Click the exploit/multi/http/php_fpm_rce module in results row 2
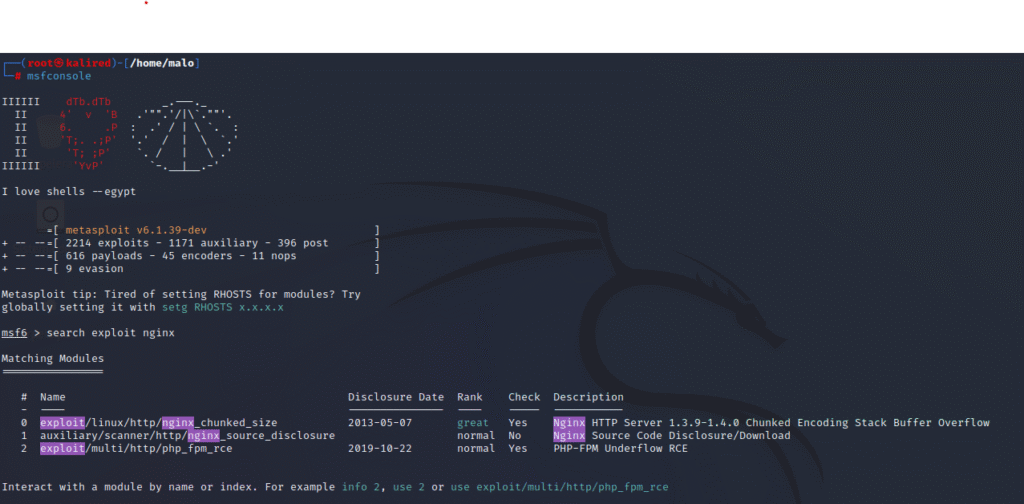1024x504 pixels. [x=136, y=449]
